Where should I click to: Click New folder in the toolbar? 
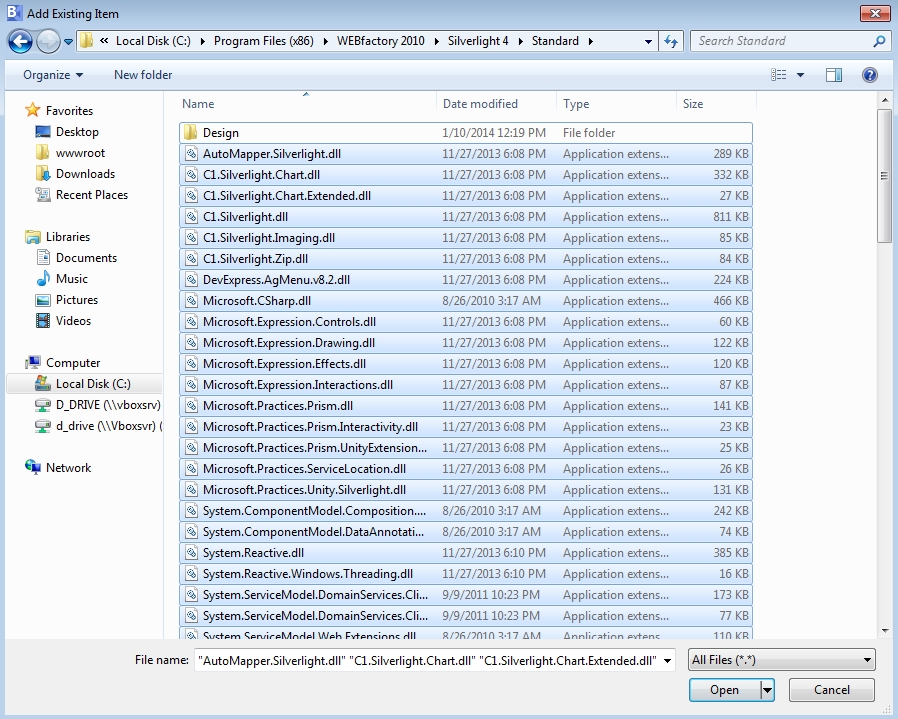pyautogui.click(x=143, y=75)
